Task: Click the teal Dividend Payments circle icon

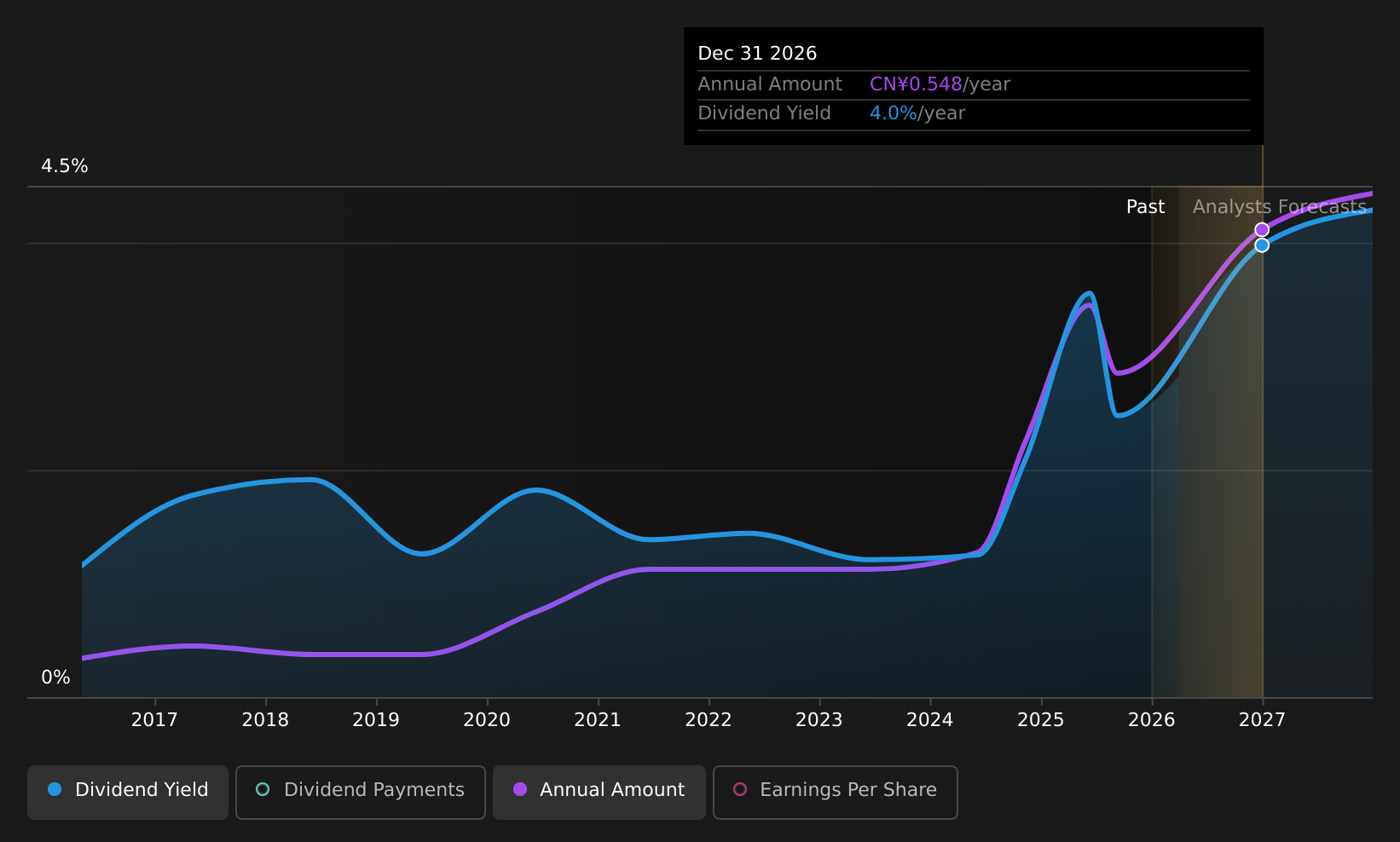Action: pos(263,790)
